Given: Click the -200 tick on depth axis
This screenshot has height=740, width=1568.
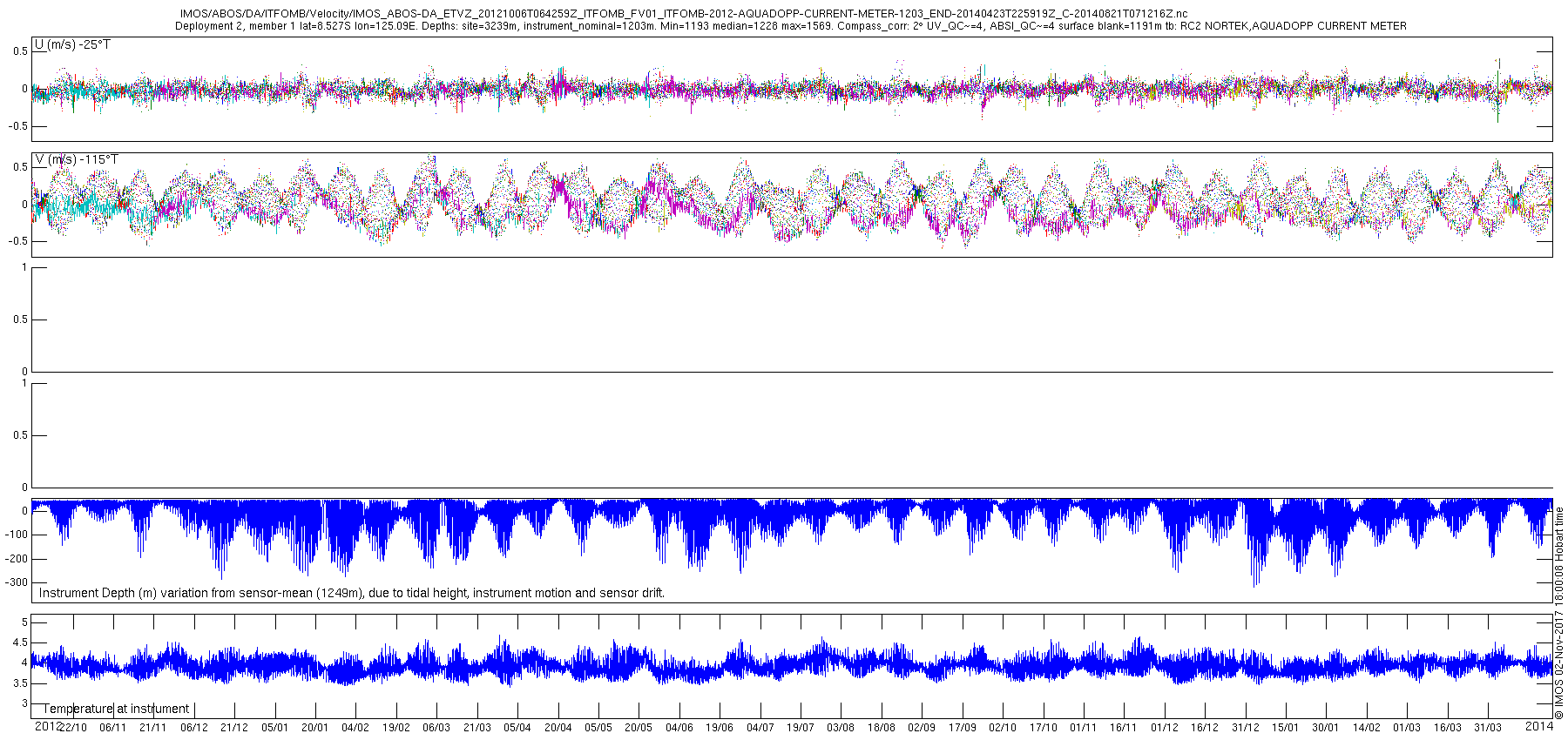Looking at the screenshot, I should tap(17, 559).
